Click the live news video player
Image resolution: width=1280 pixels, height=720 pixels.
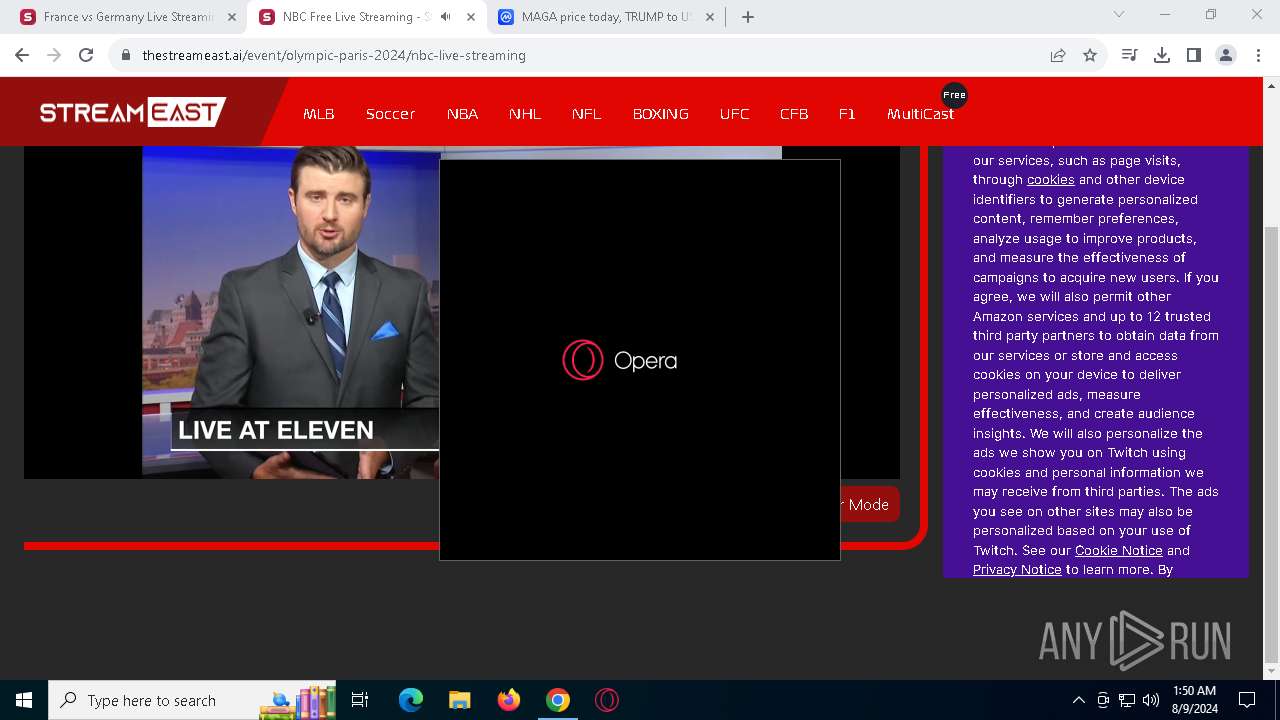click(290, 312)
